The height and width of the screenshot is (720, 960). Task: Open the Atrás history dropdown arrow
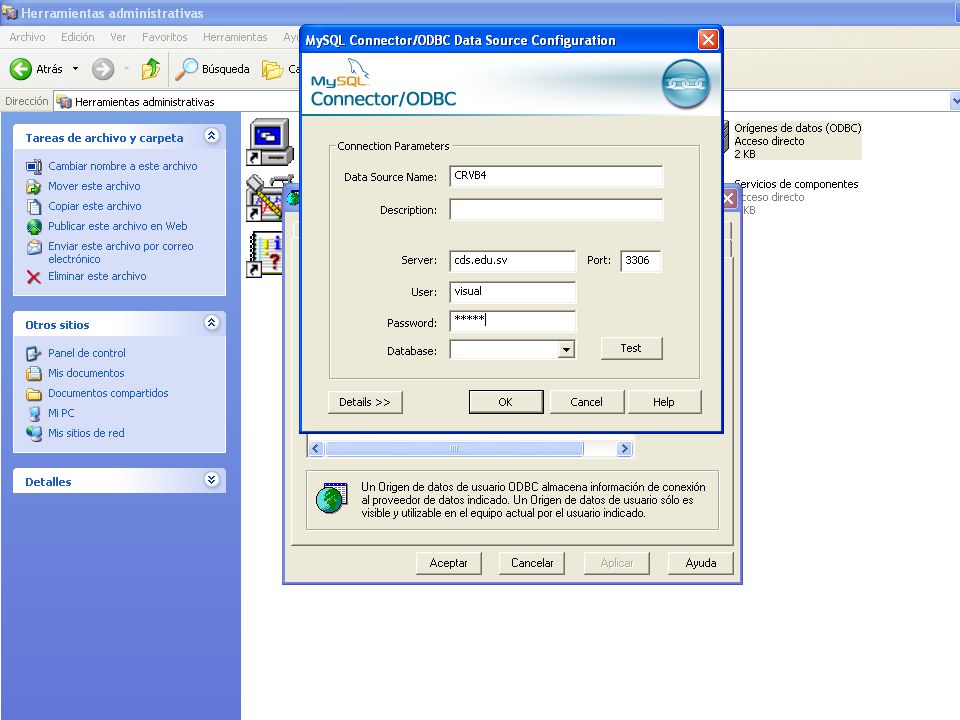pos(75,69)
